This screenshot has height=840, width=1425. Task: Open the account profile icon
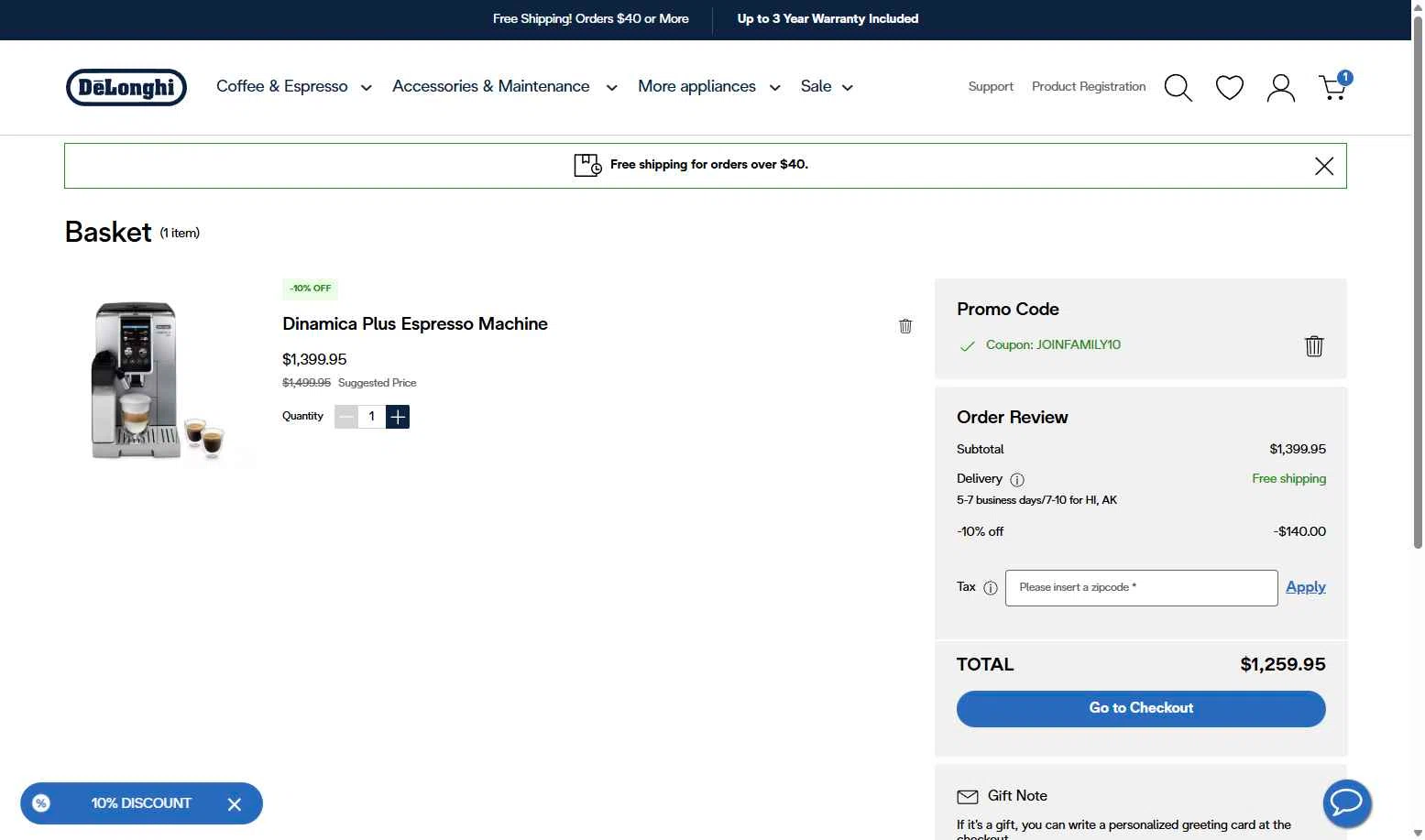(1280, 88)
